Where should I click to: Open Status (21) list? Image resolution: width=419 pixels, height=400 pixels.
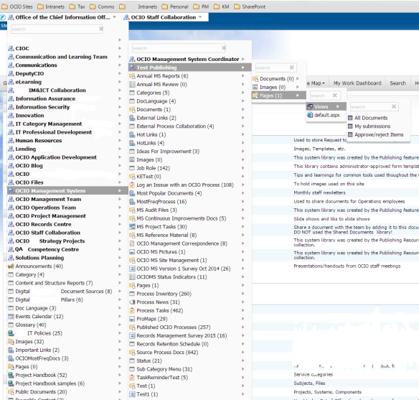149,361
